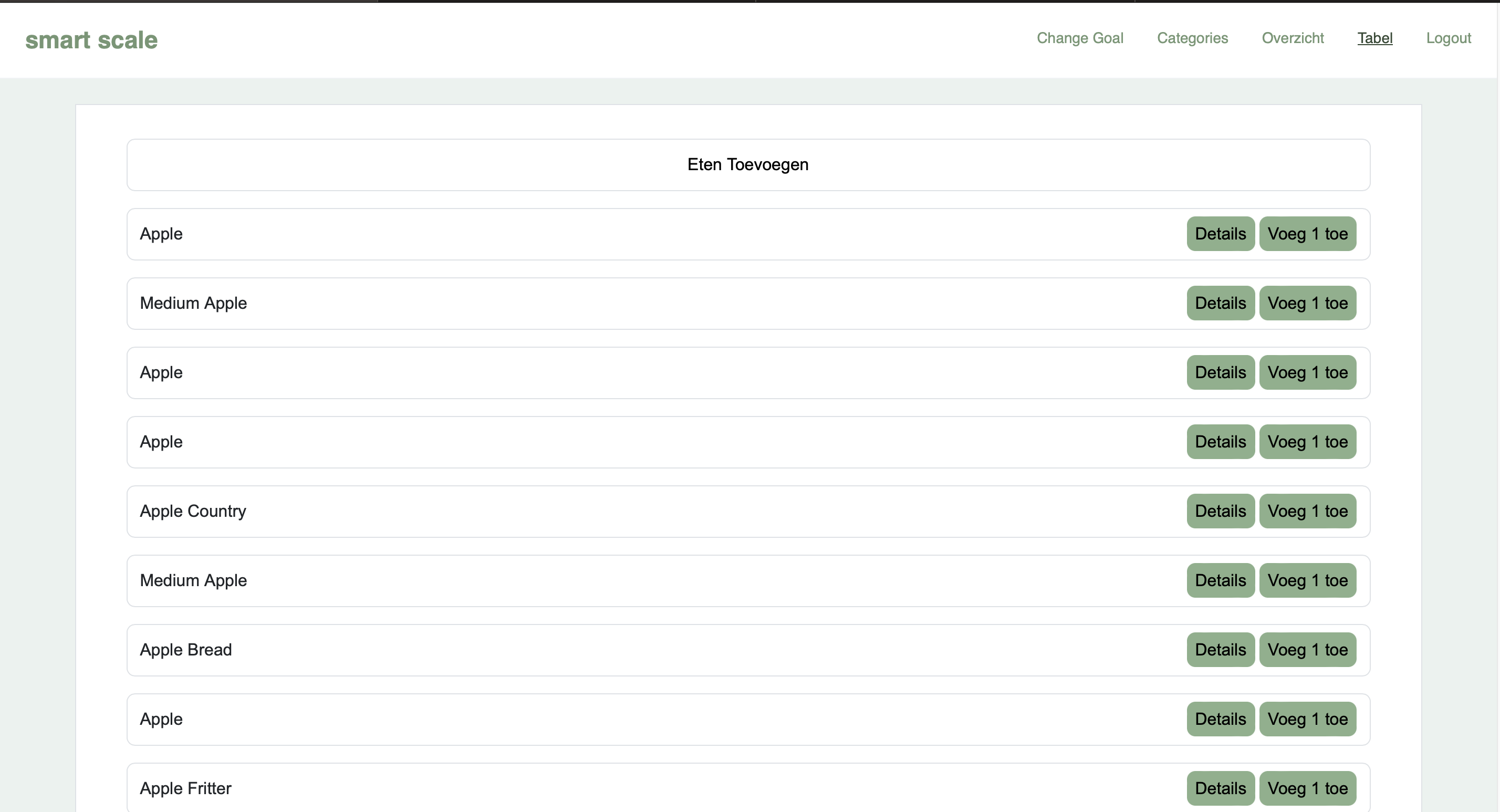The width and height of the screenshot is (1500, 812).
Task: Click Details button for Apple Country
Action: pos(1220,511)
